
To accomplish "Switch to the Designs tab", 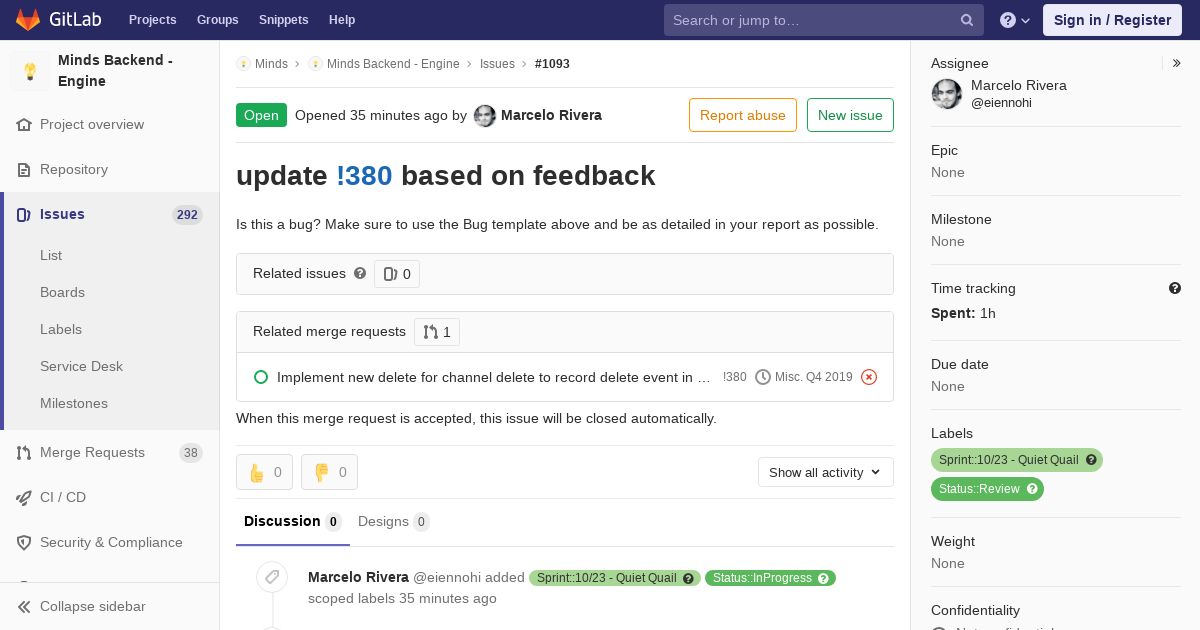I will click(x=393, y=521).
